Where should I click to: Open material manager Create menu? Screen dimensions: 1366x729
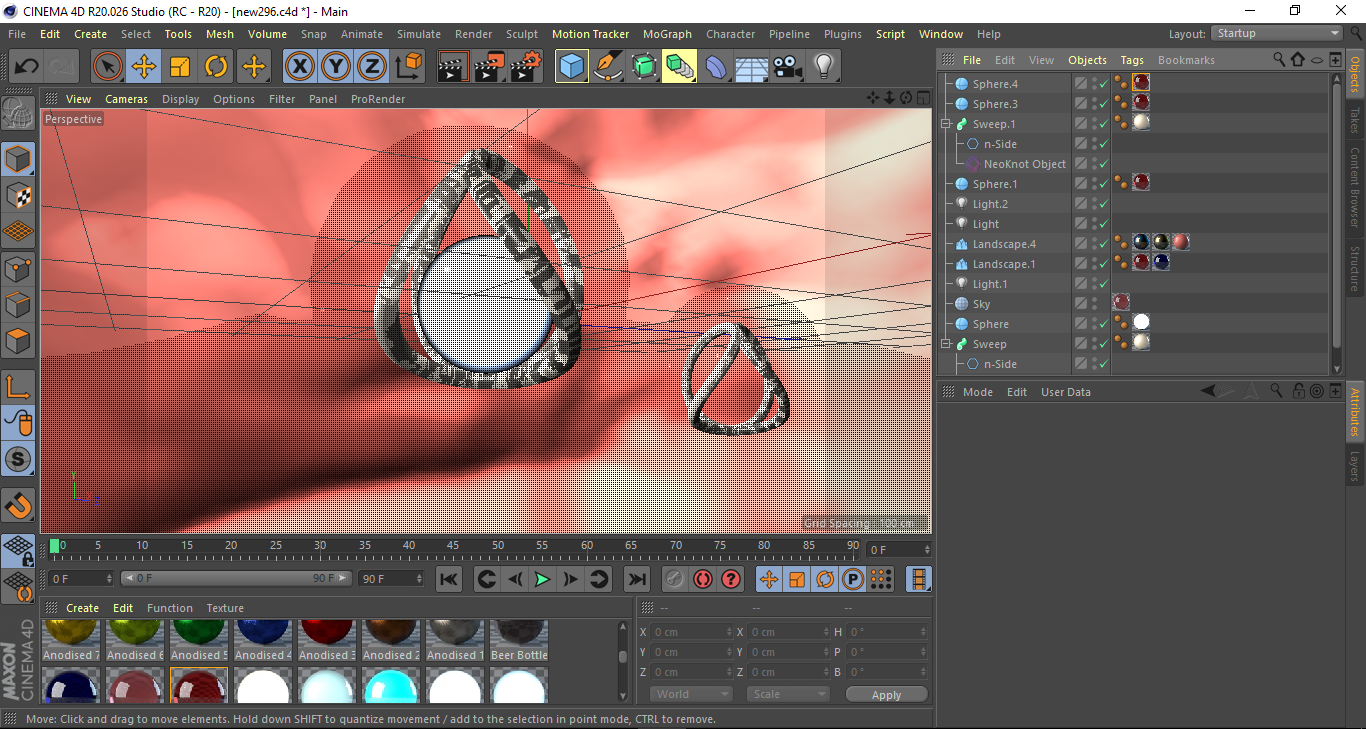(x=83, y=608)
